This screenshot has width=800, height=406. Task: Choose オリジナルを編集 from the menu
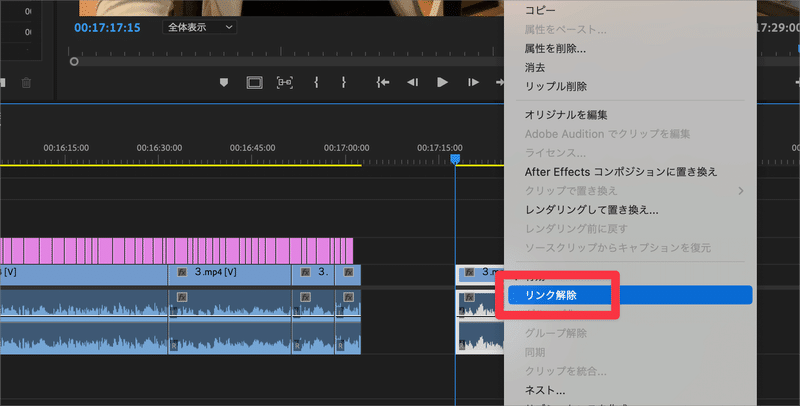click(566, 115)
